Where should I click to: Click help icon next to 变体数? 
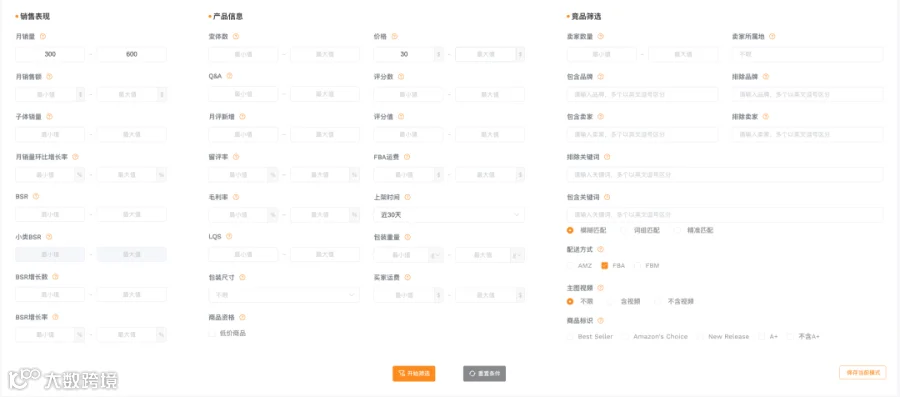pos(236,36)
